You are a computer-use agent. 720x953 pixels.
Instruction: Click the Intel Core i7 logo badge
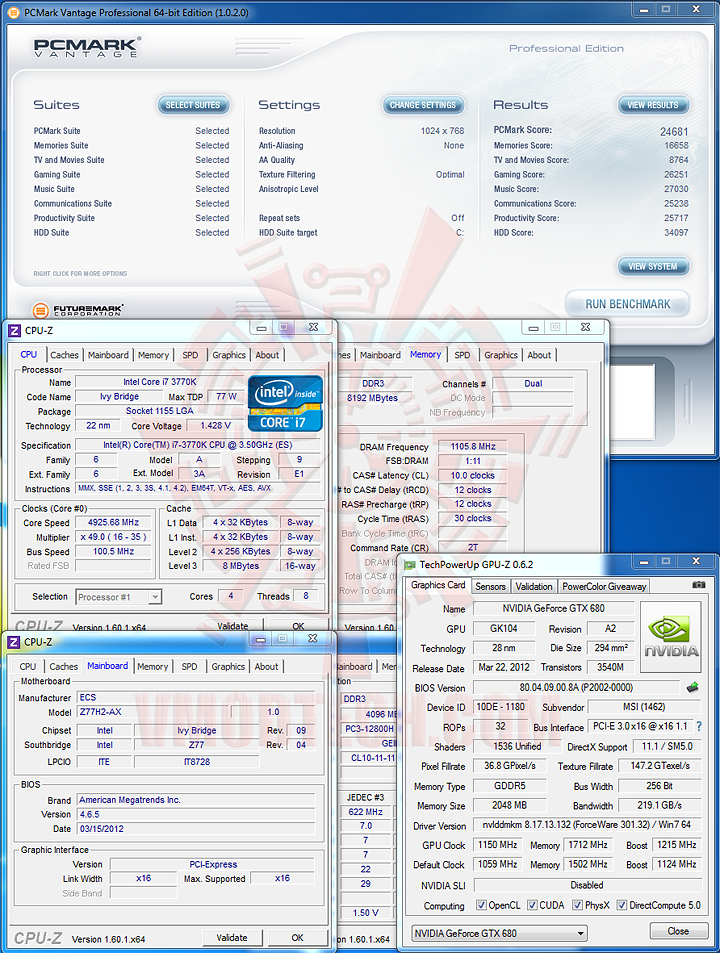[x=286, y=403]
